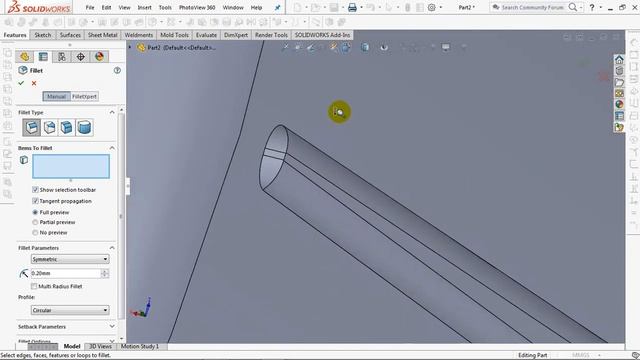Open Custom Properties in task pane
The width and height of the screenshot is (640, 360).
click(x=619, y=116)
